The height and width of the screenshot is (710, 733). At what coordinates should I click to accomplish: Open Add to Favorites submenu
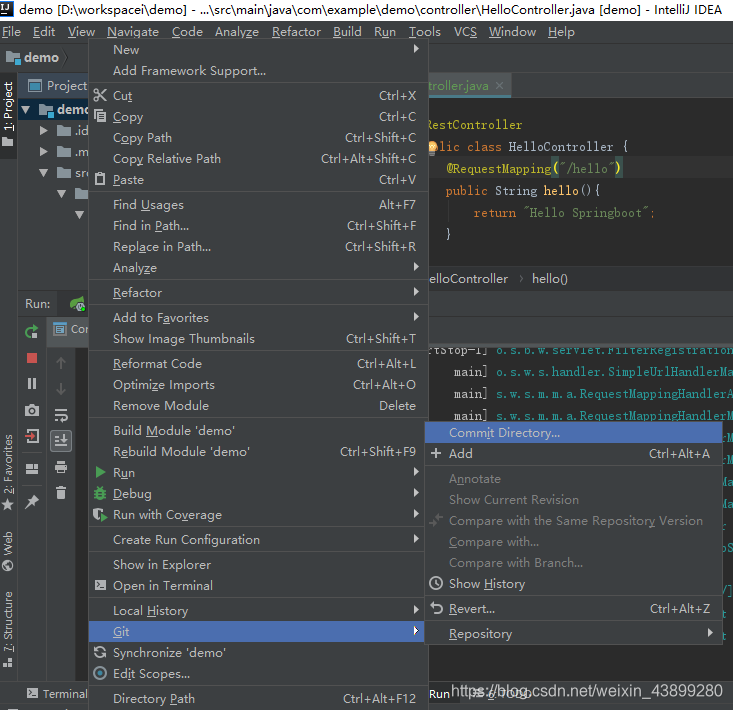click(x=258, y=318)
